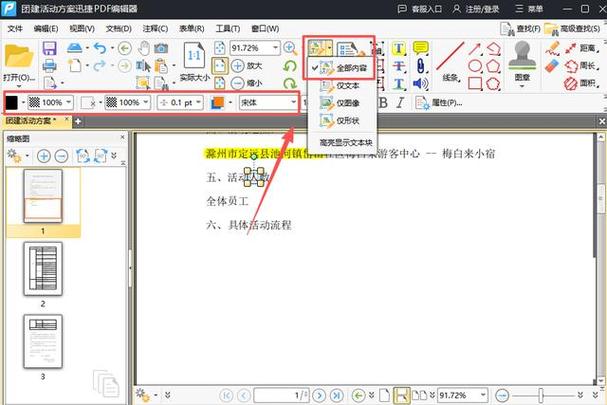
Task: Select the rectangle shape tool
Action: [x=475, y=83]
